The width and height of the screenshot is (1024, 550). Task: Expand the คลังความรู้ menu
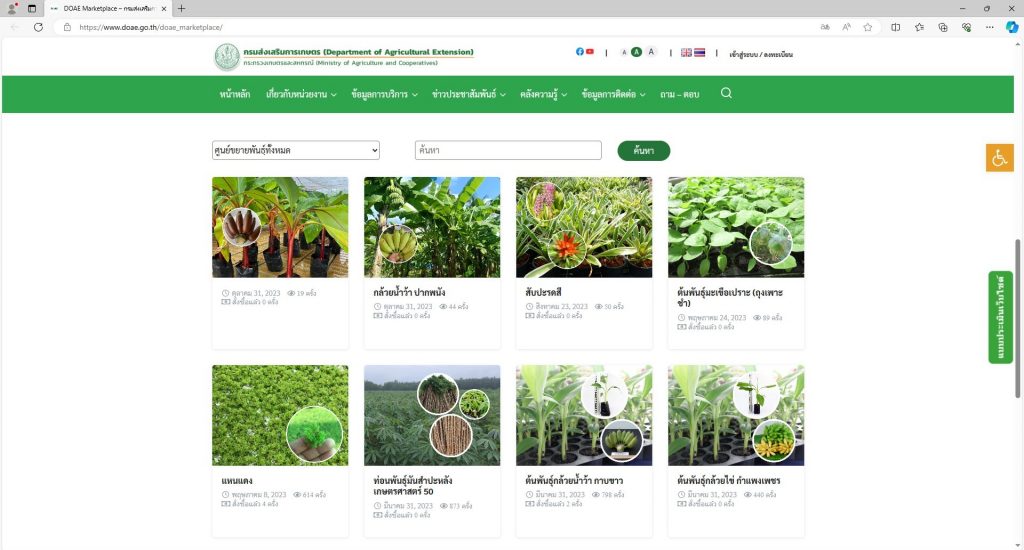click(x=543, y=94)
